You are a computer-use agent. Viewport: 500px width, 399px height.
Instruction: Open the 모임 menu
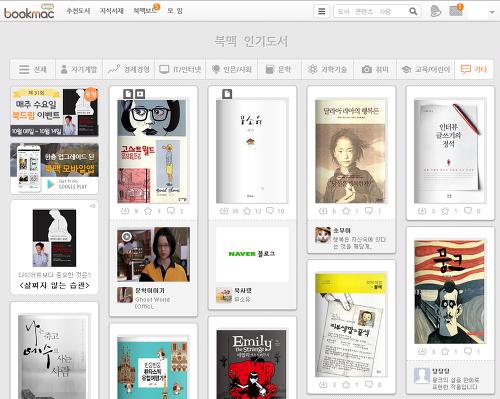click(x=175, y=11)
